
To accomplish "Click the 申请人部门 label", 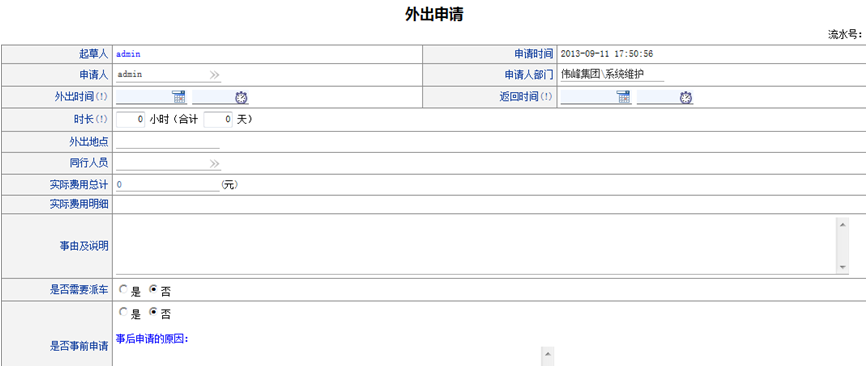I will click(528, 75).
